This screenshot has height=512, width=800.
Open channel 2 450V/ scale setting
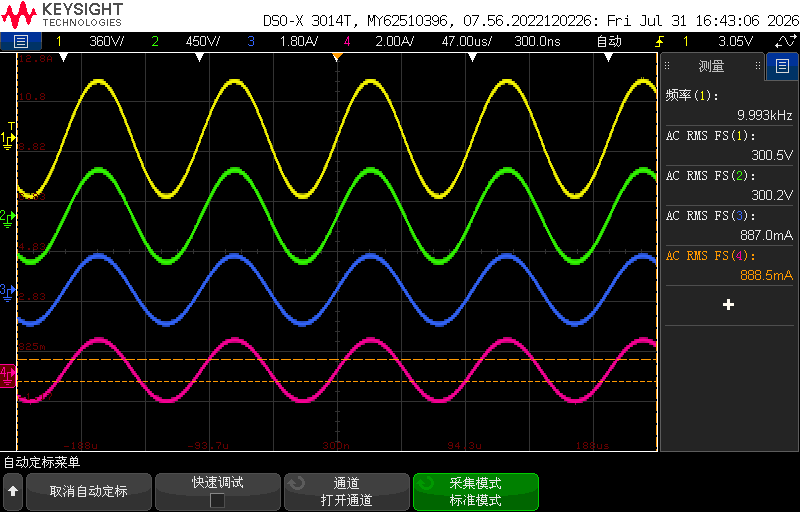(x=203, y=41)
